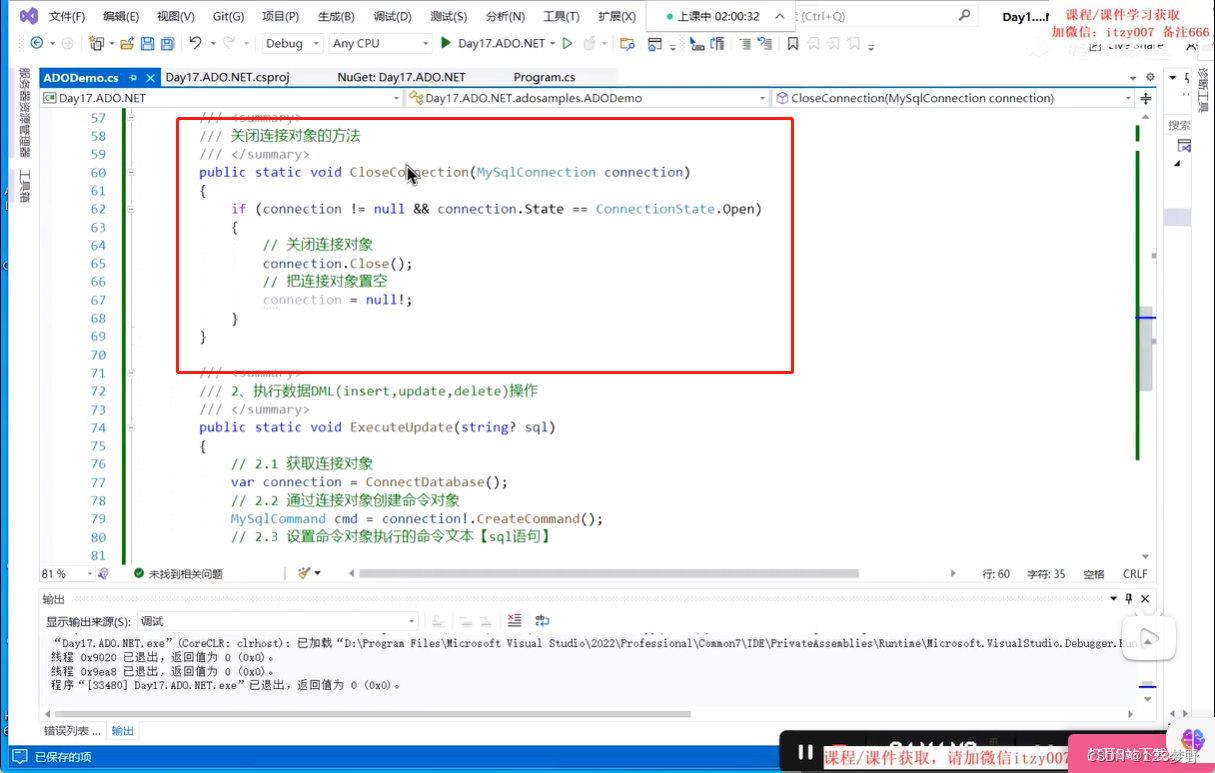
Task: Click the CRLF line ending indicator
Action: tap(1135, 574)
